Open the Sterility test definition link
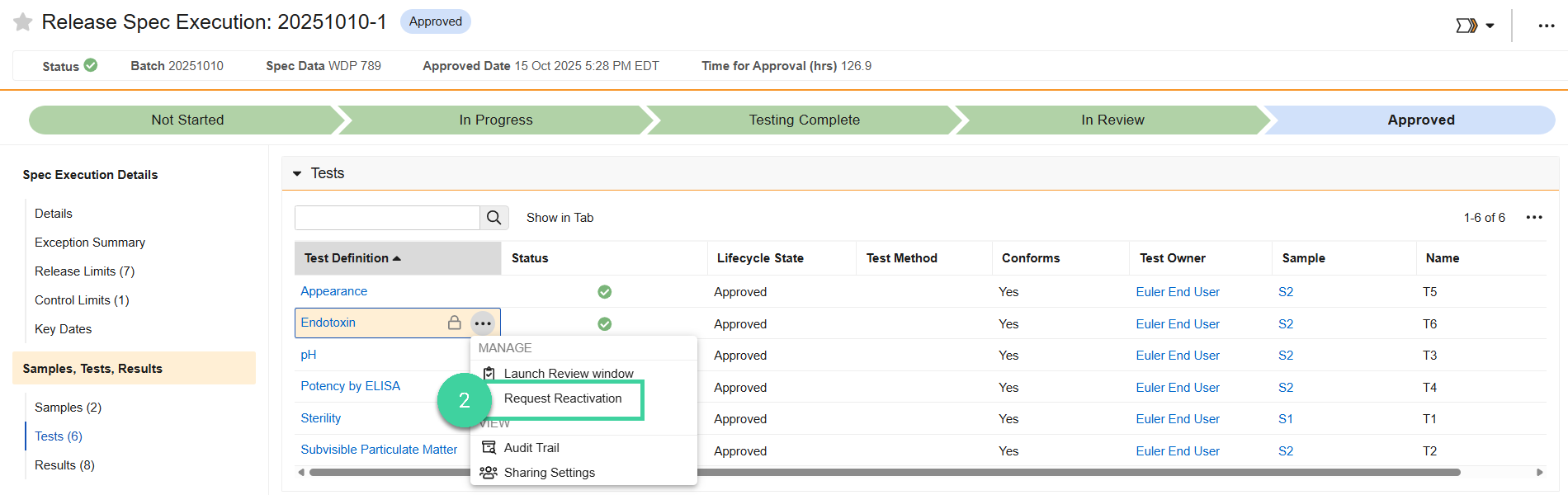1568x495 pixels. point(320,418)
